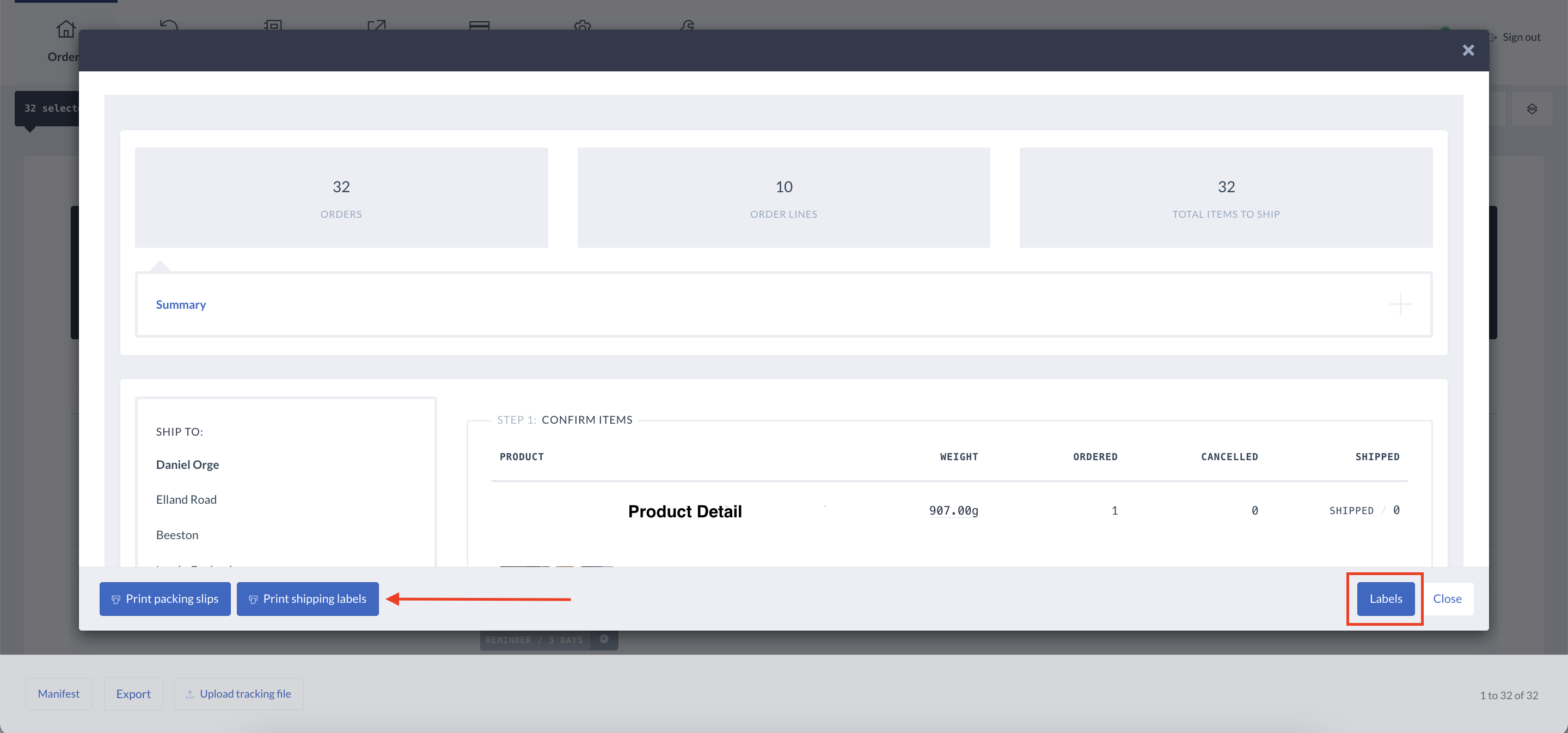Click the SHIP TO: label
This screenshot has height=733, width=1568.
tap(179, 432)
